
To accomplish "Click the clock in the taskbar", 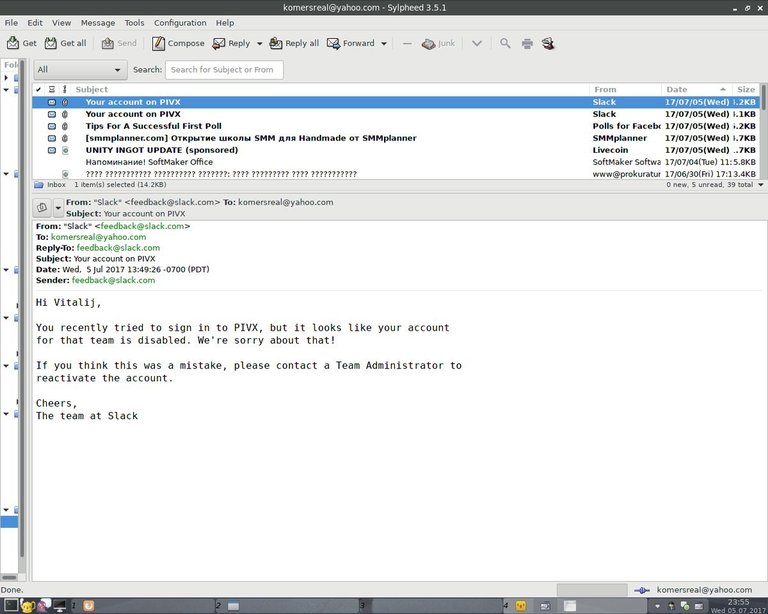I will [739, 606].
